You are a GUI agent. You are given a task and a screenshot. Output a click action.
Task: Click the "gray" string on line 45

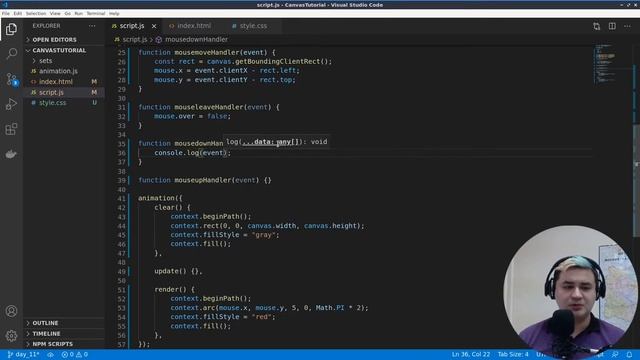coord(264,235)
